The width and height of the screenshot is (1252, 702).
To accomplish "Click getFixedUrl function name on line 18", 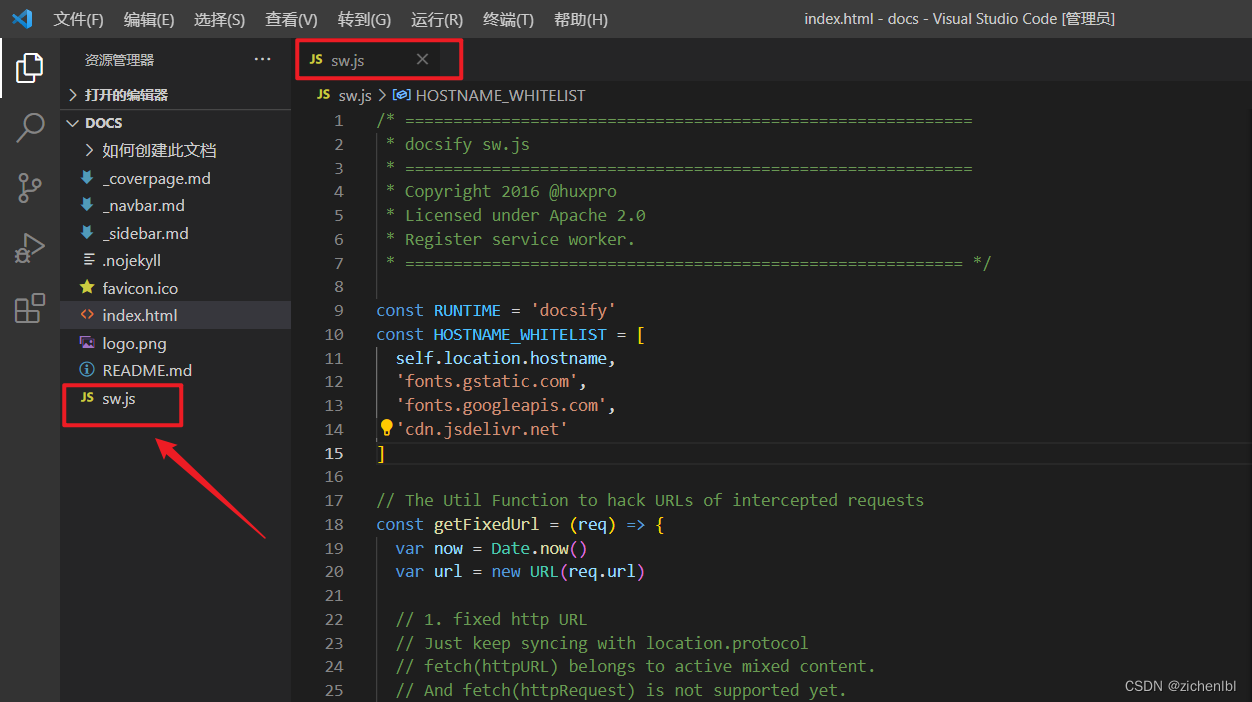I will pos(486,524).
